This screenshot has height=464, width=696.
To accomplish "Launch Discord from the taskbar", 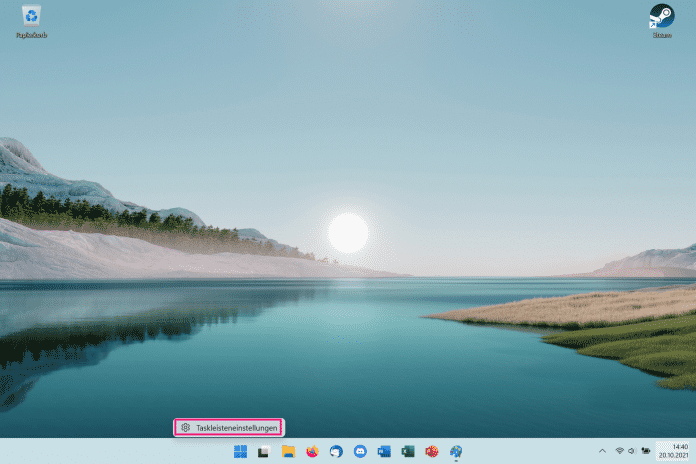I will pos(360,452).
